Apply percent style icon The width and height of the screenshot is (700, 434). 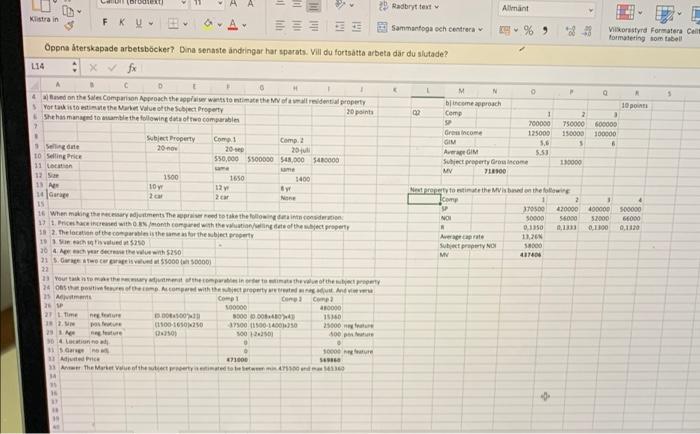tap(529, 30)
